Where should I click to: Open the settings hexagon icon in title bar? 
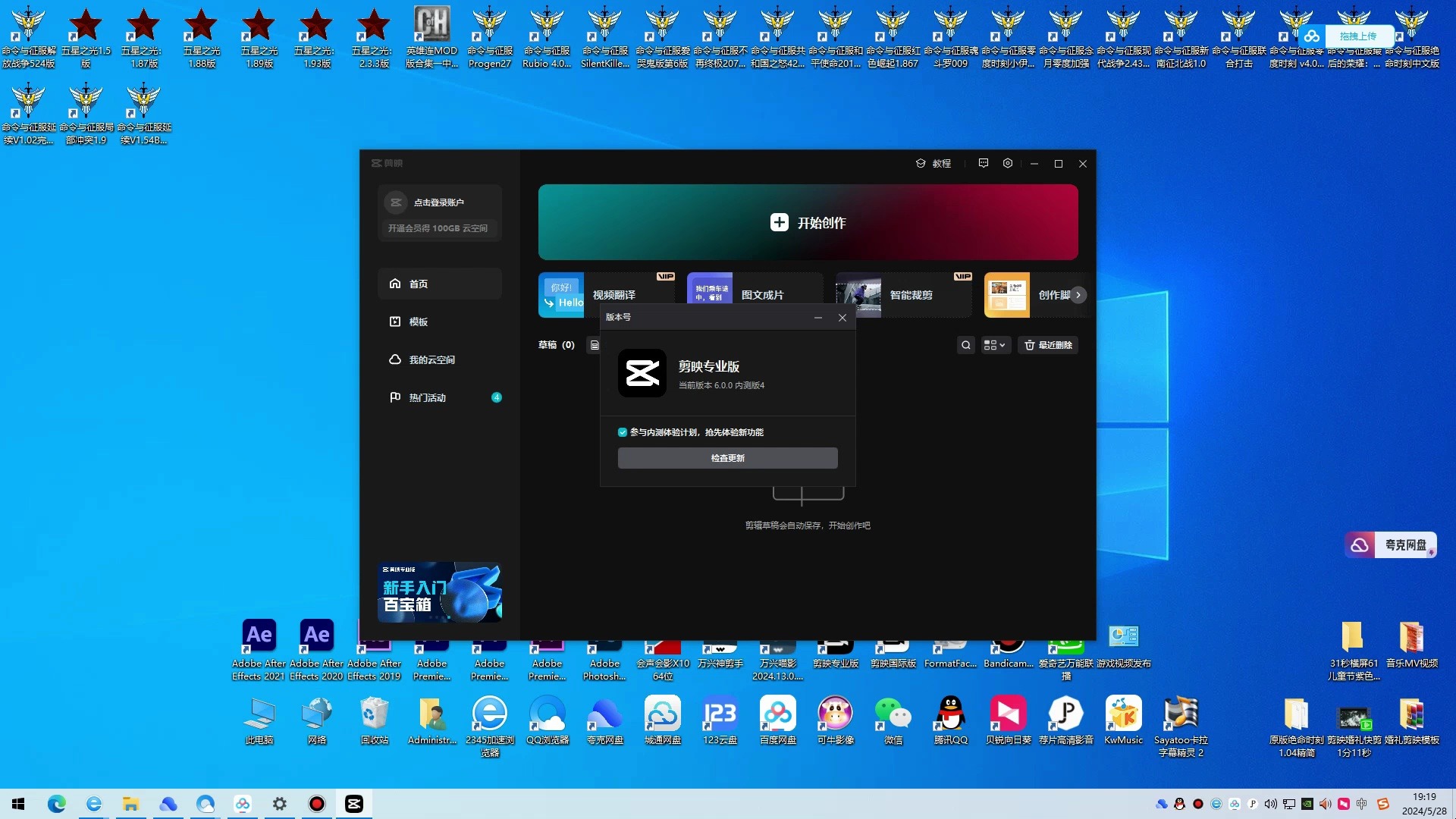point(1008,163)
